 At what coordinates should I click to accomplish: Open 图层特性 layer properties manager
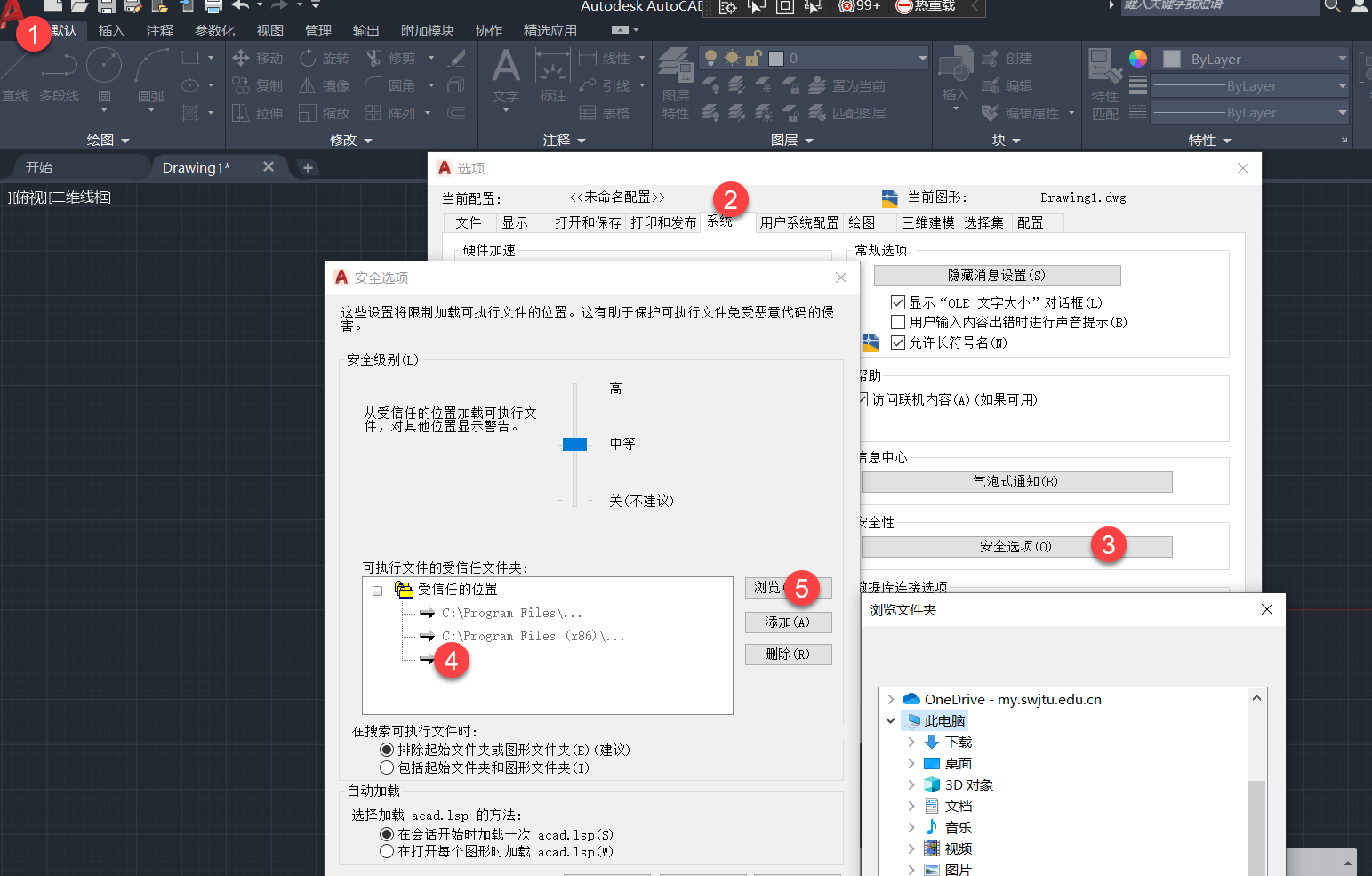click(676, 84)
